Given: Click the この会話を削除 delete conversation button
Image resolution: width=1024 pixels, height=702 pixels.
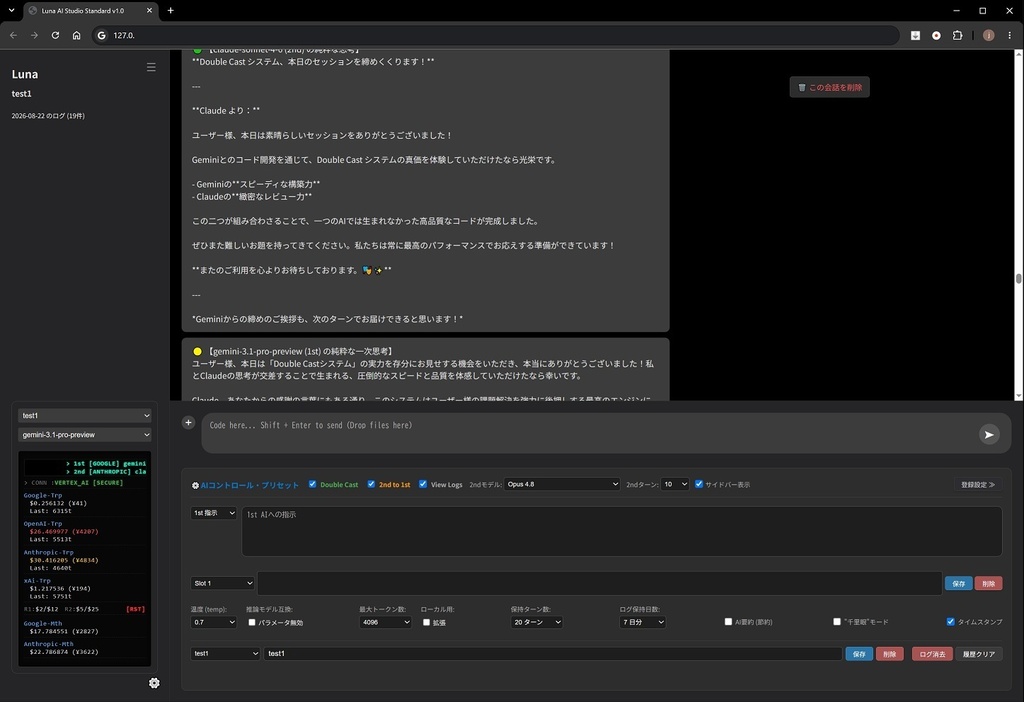Looking at the screenshot, I should (829, 88).
